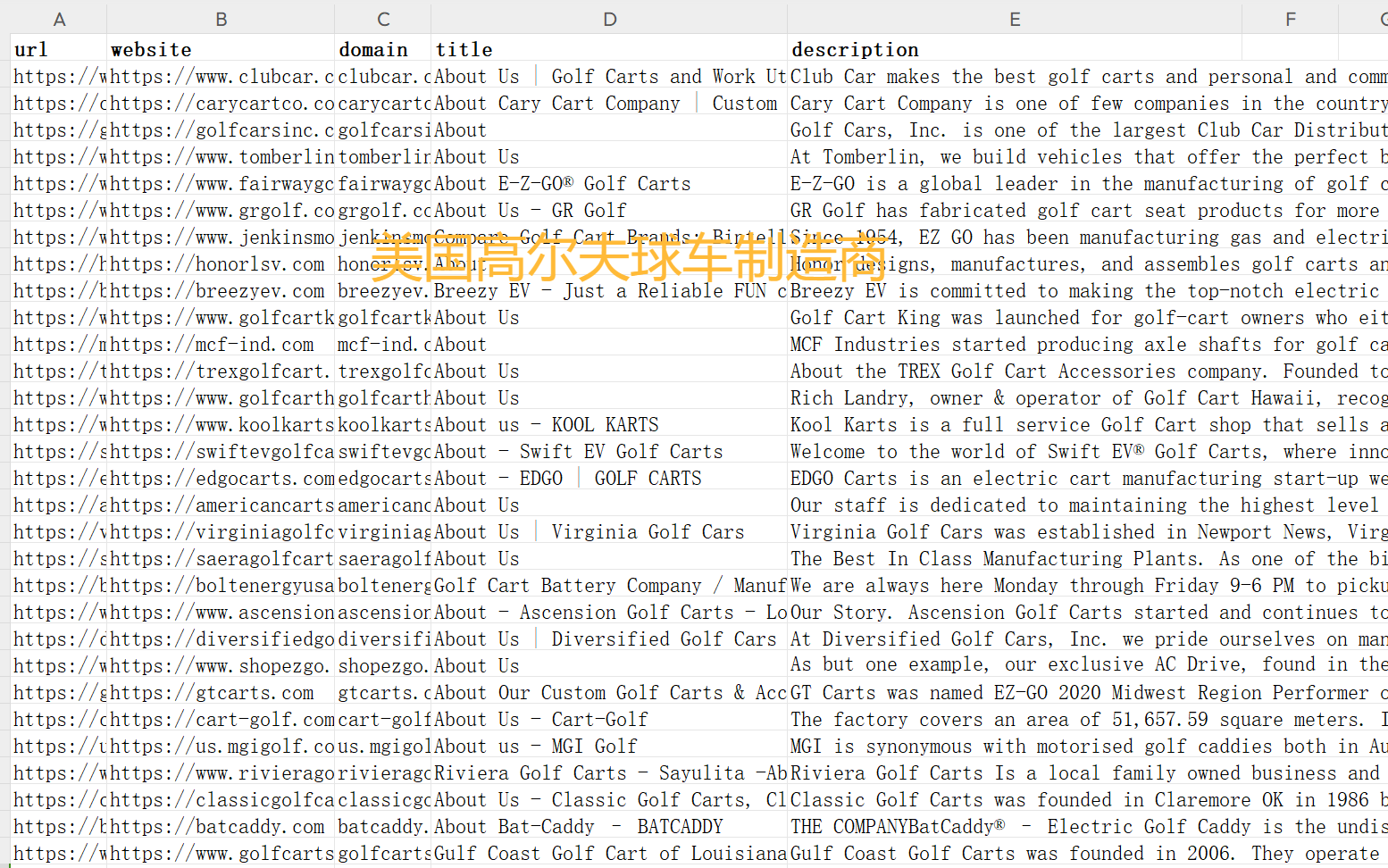1388x868 pixels.
Task: Click the 'description' header cell
Action: click(1015, 49)
